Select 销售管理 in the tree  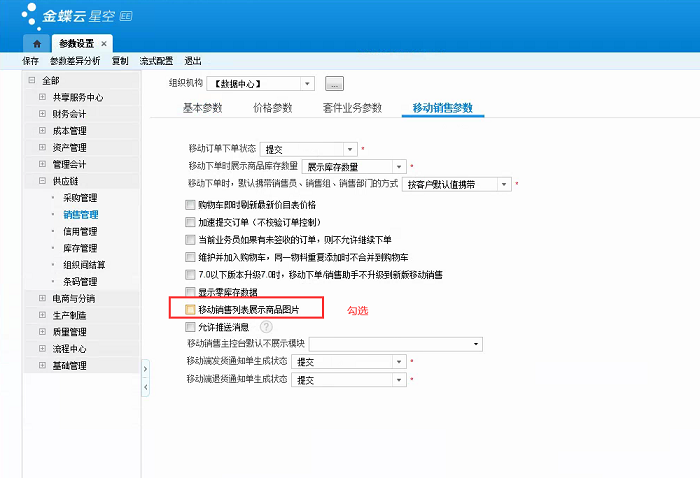point(80,215)
